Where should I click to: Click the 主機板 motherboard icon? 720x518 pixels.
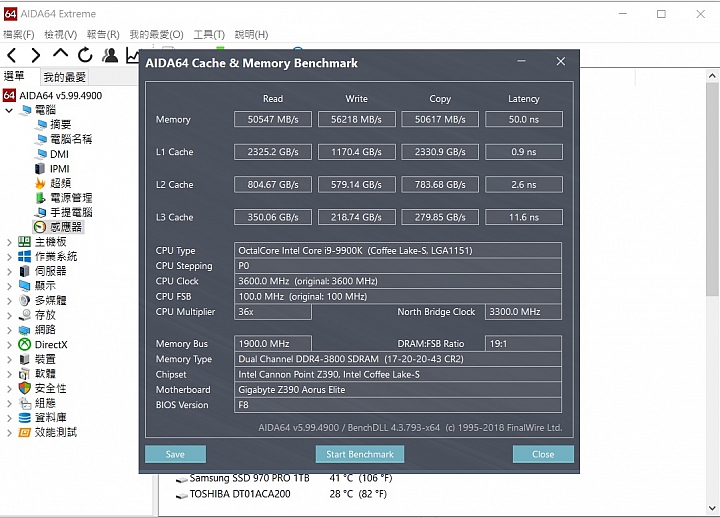point(24,242)
